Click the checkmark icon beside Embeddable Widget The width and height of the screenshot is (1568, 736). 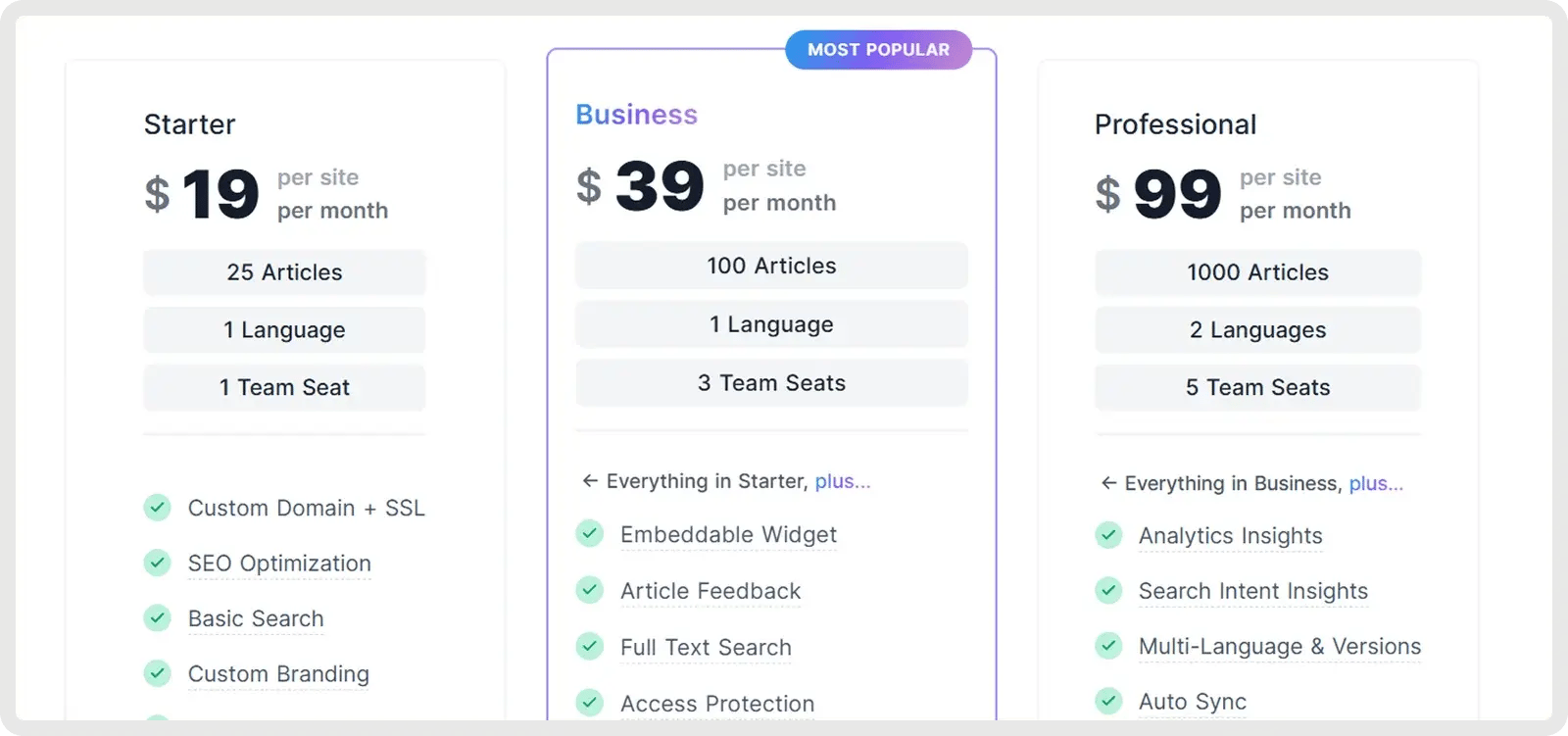pos(589,533)
